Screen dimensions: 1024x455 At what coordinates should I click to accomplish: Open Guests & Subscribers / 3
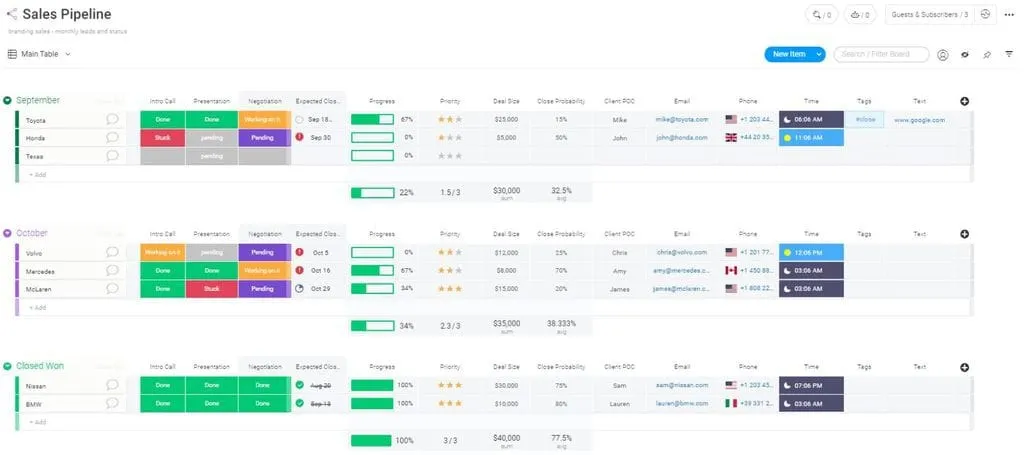930,14
